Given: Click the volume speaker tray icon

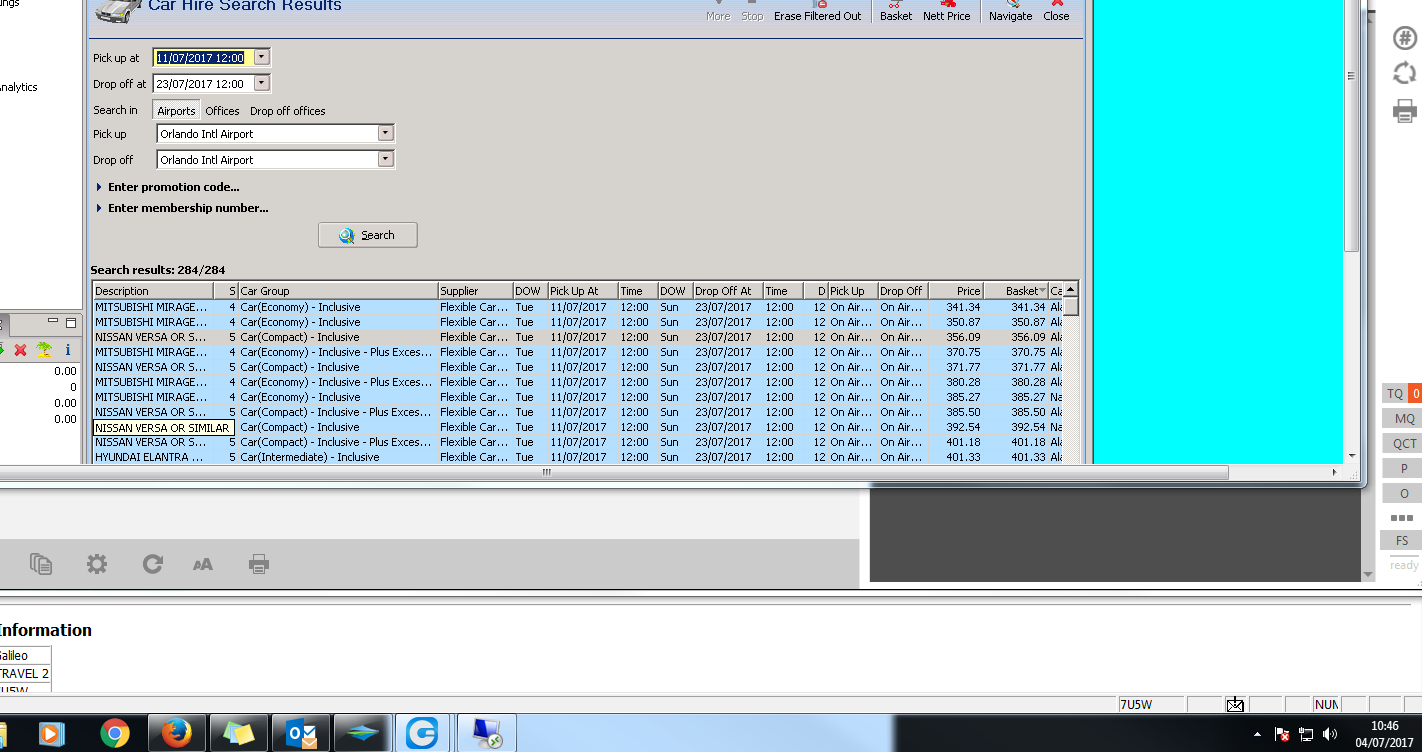Looking at the screenshot, I should pos(1330,734).
